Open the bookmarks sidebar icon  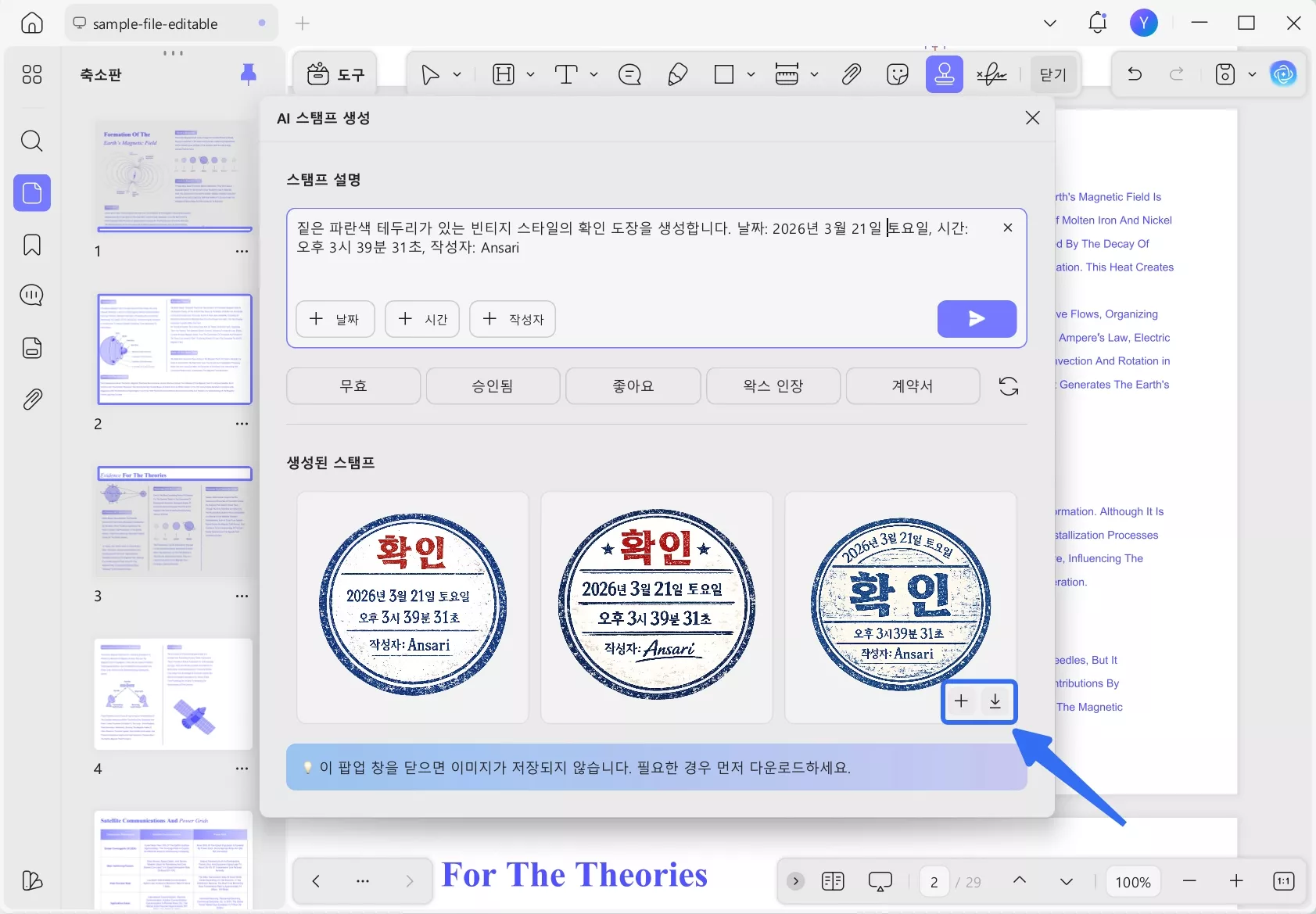[x=32, y=245]
